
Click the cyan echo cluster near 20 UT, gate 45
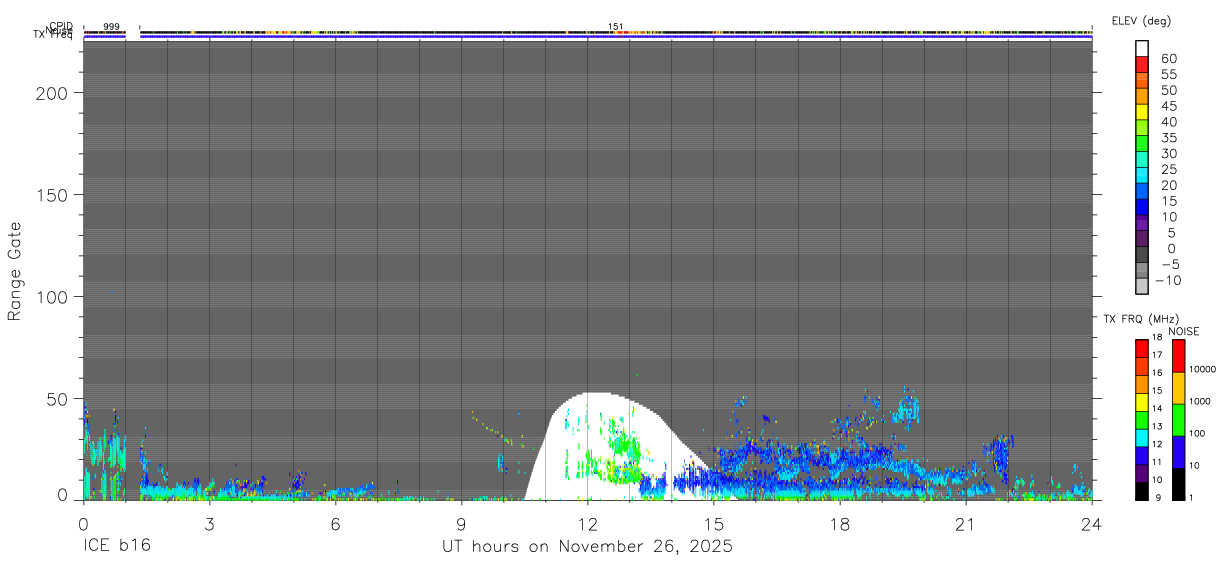907,409
